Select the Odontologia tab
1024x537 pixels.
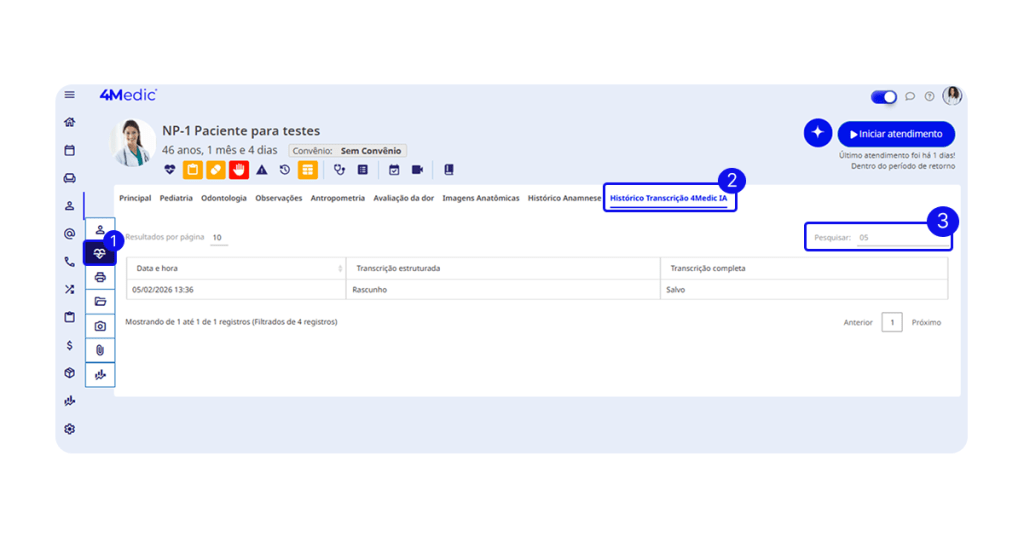(x=224, y=198)
